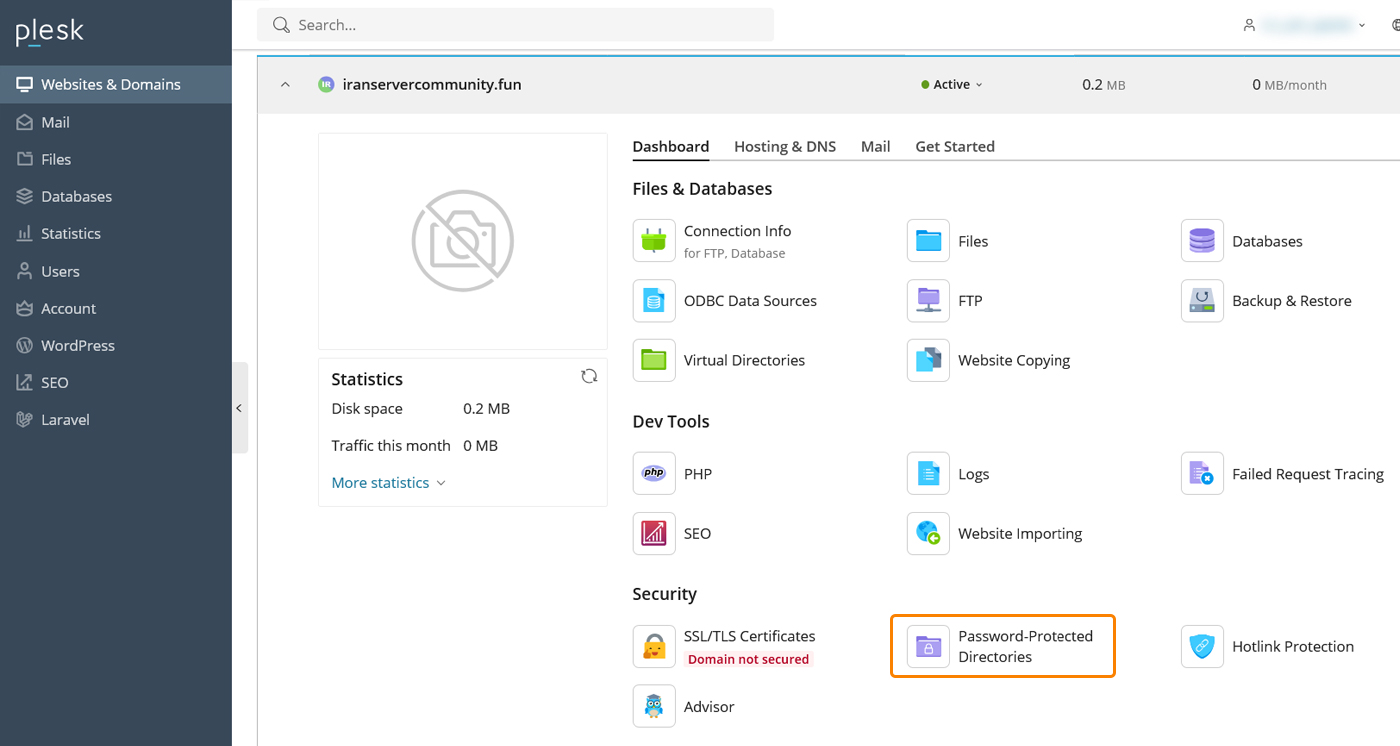Open the Backup & Restore icon
Image resolution: width=1400 pixels, height=746 pixels.
[1202, 301]
